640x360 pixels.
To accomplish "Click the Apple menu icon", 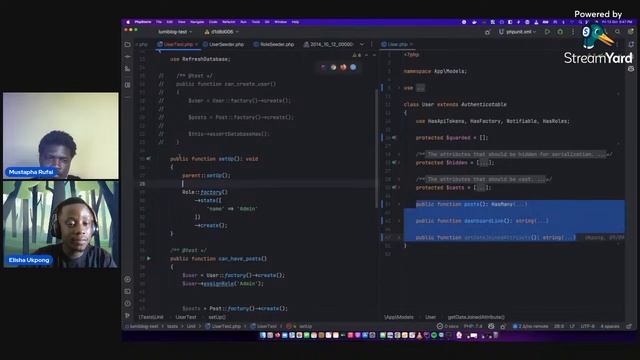I will 128,22.
